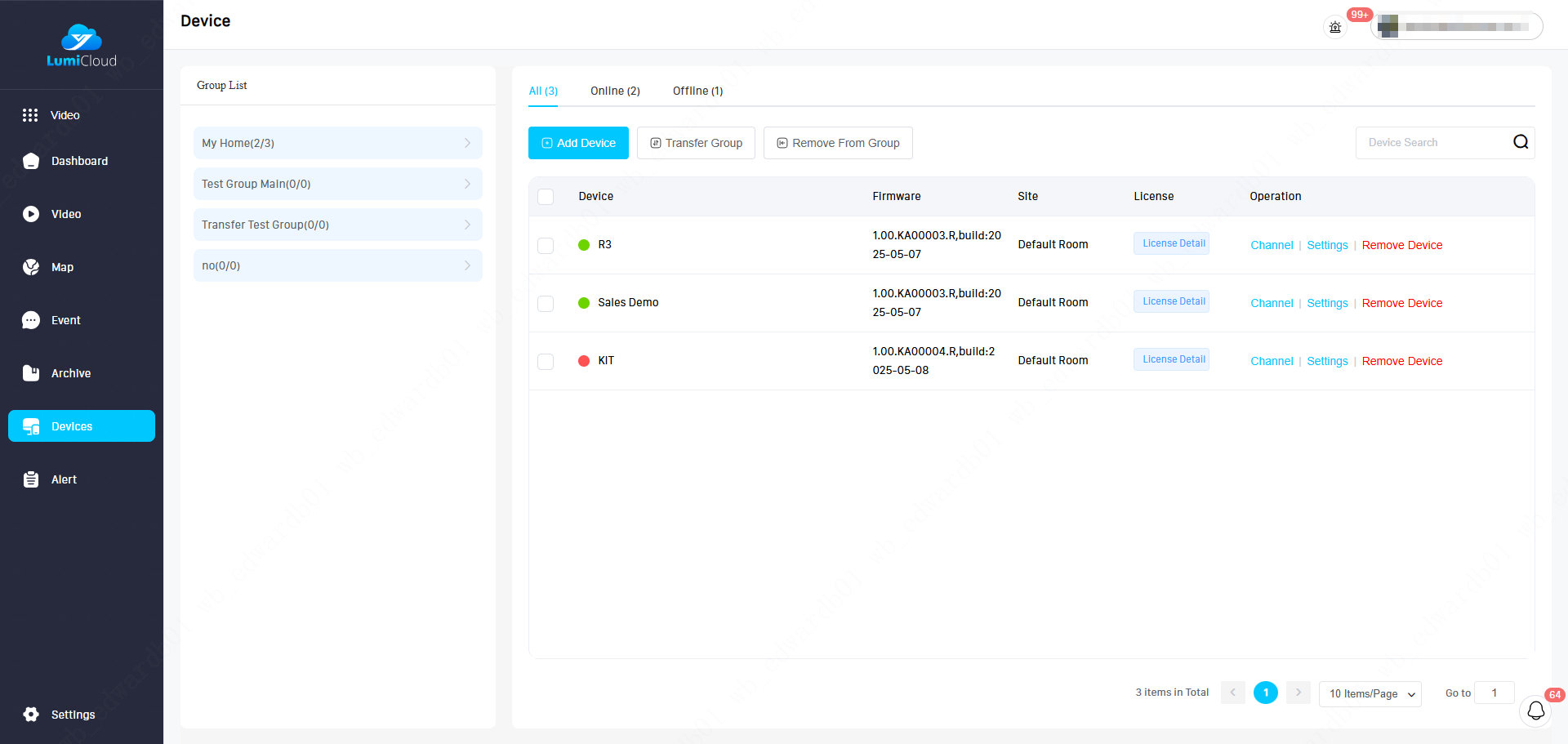
Task: Open the Event sidebar item
Action: 65,320
